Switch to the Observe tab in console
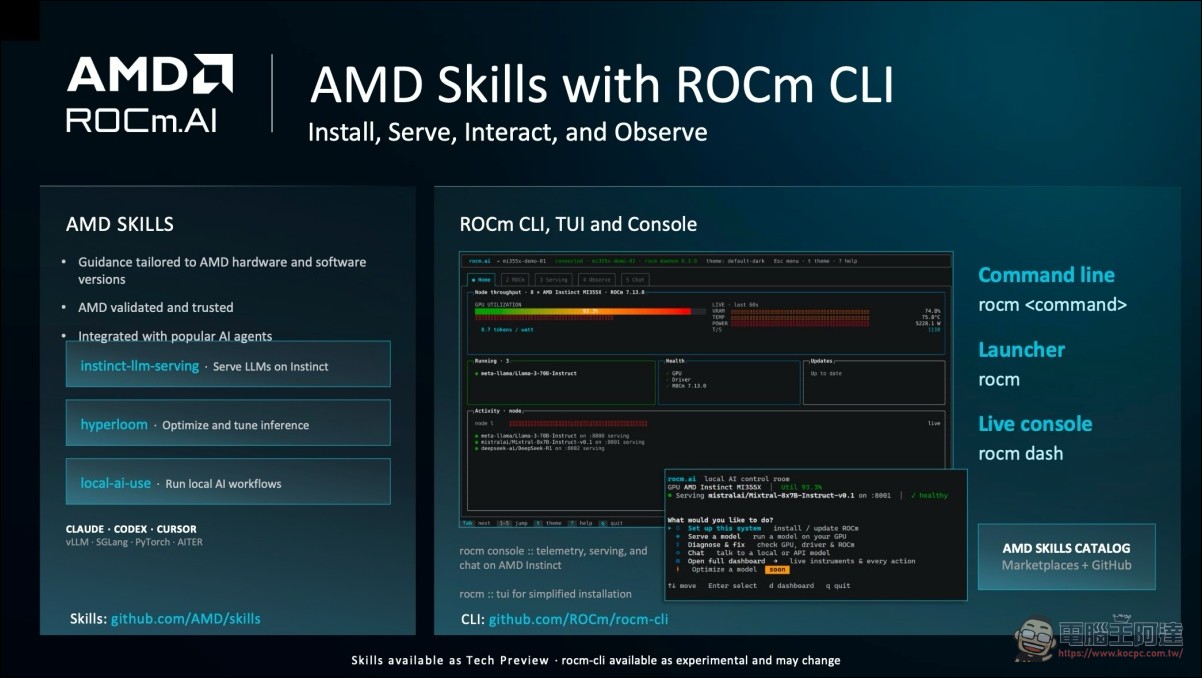Viewport: 1202px width, 678px height. pos(597,280)
